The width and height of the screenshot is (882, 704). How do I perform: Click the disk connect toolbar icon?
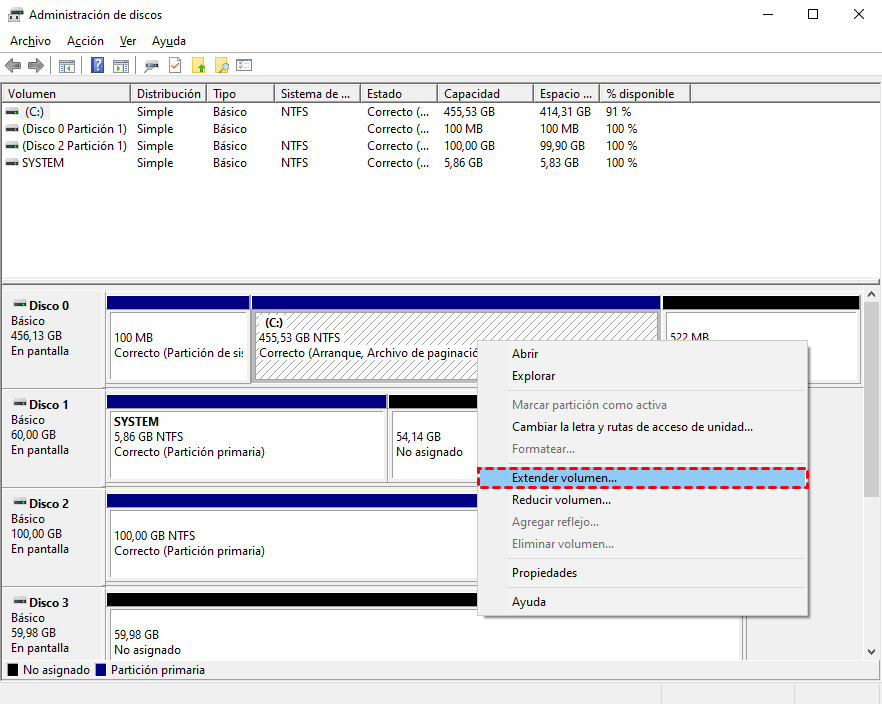(x=152, y=66)
